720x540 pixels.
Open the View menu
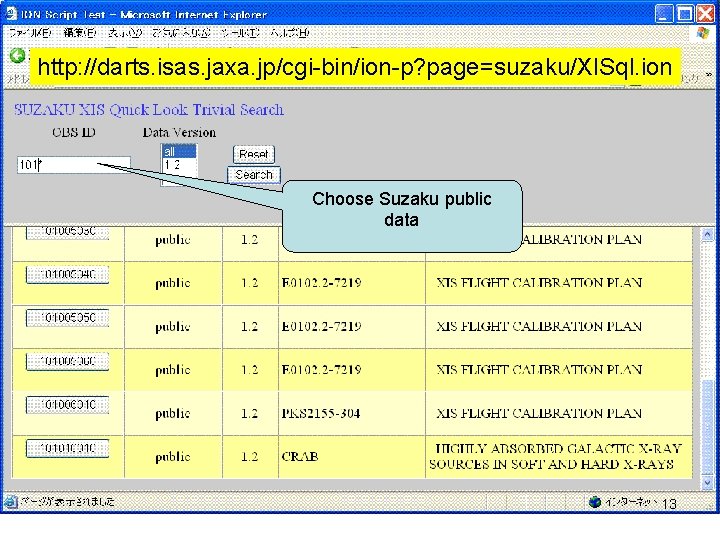pos(125,33)
